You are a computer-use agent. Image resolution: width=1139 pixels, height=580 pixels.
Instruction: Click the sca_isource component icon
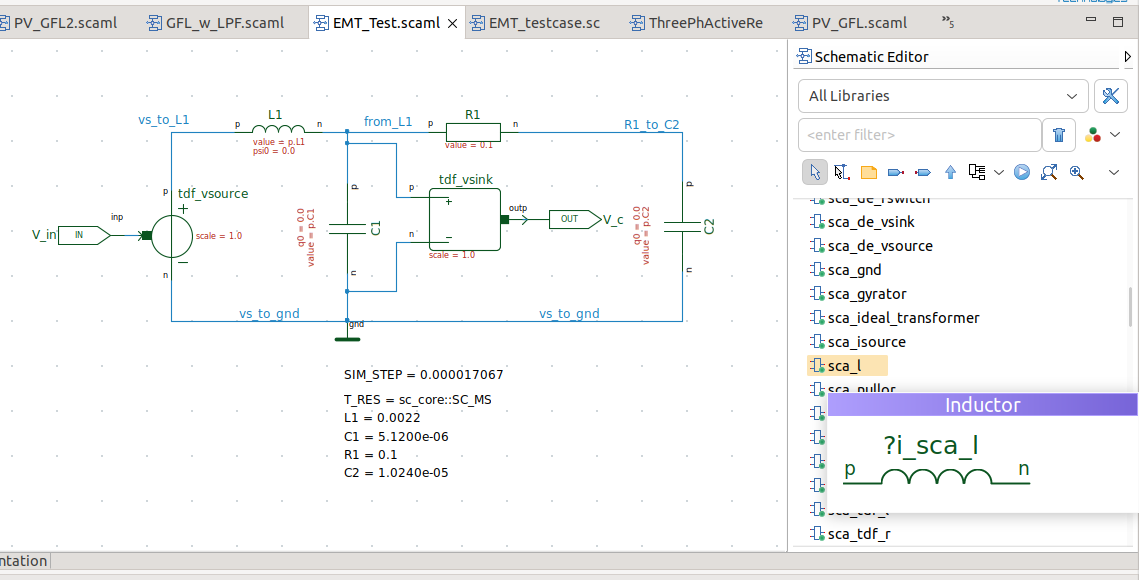pyautogui.click(x=817, y=342)
